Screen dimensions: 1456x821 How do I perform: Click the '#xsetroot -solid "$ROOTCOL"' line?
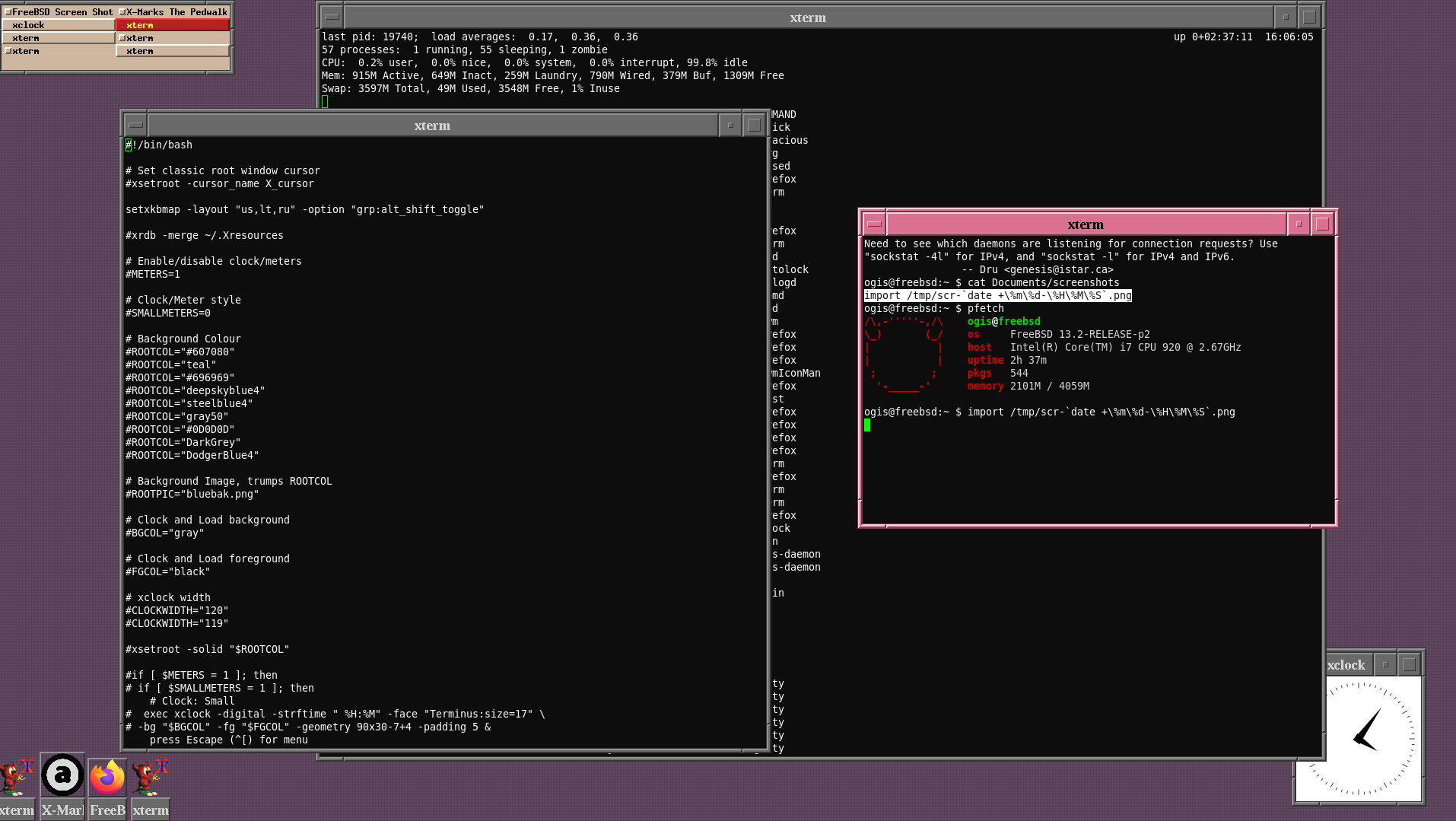tap(208, 649)
